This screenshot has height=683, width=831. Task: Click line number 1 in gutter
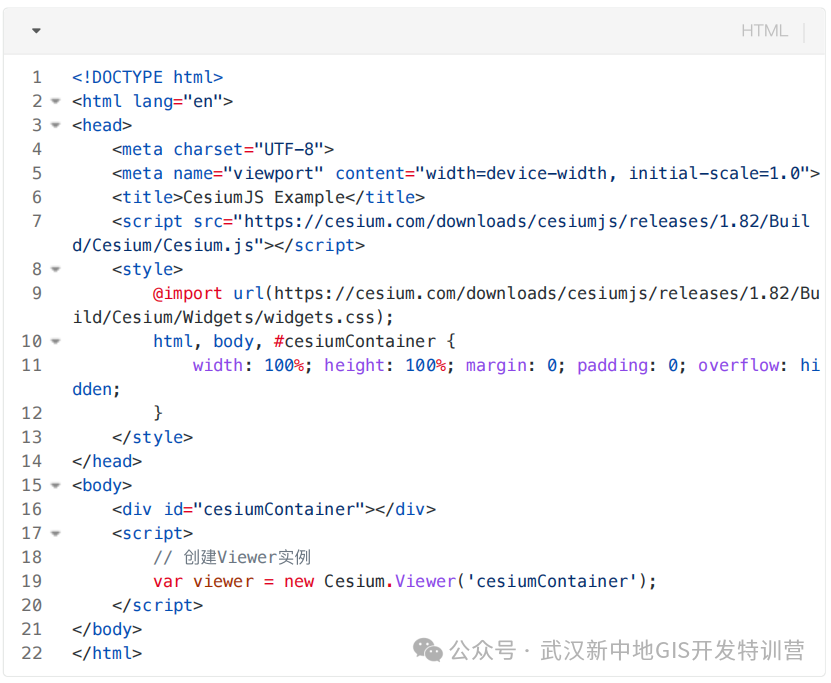[x=37, y=77]
